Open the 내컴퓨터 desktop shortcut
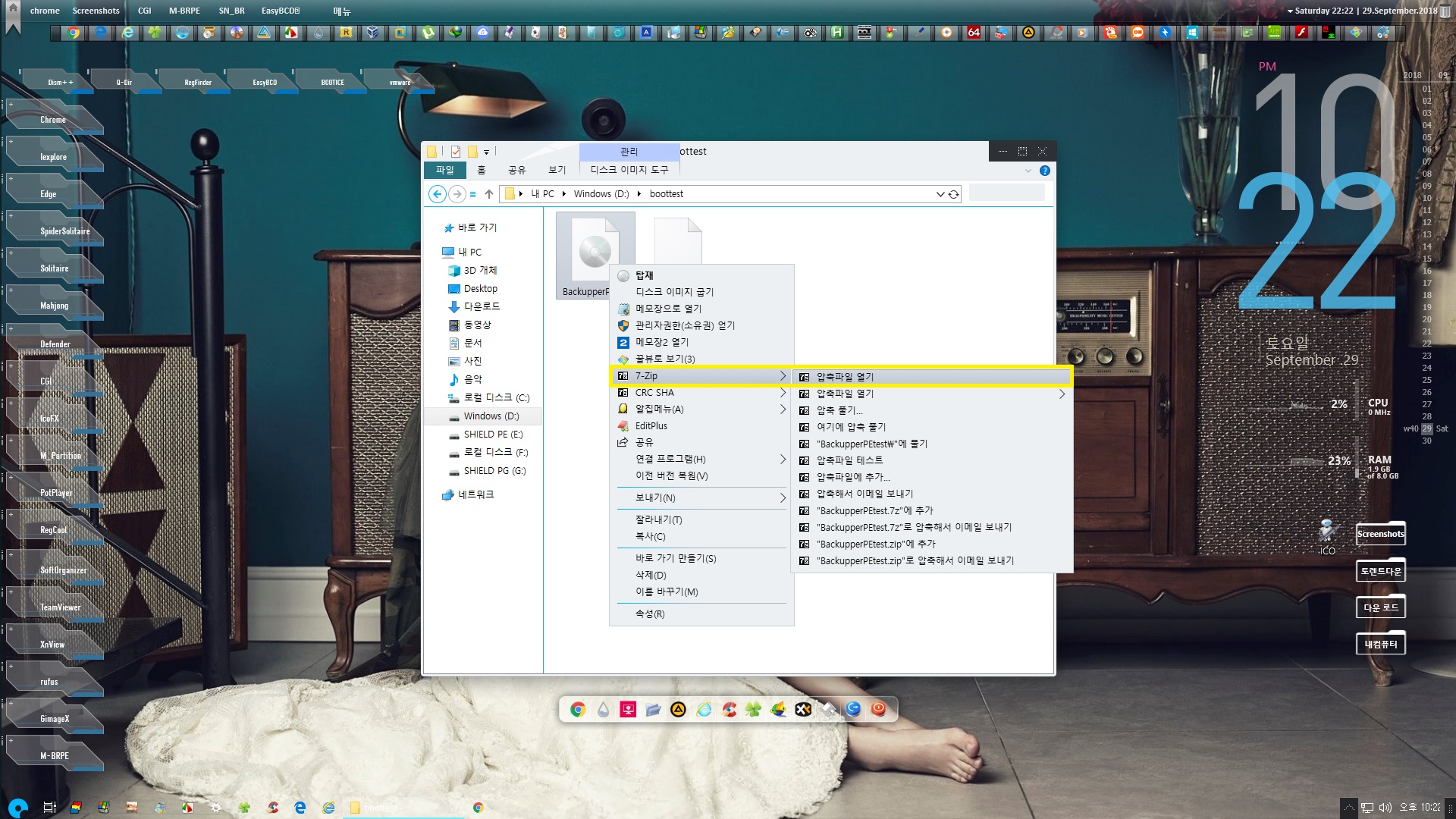 coord(1381,645)
